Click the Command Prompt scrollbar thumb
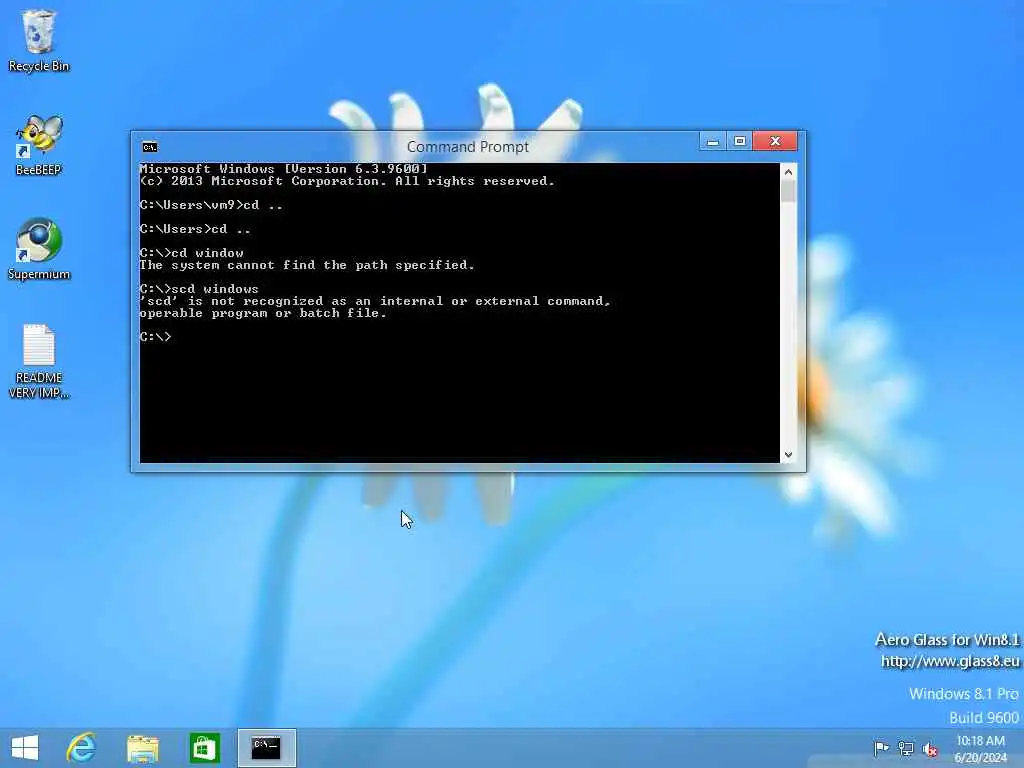The height and width of the screenshot is (768, 1024). tap(788, 191)
